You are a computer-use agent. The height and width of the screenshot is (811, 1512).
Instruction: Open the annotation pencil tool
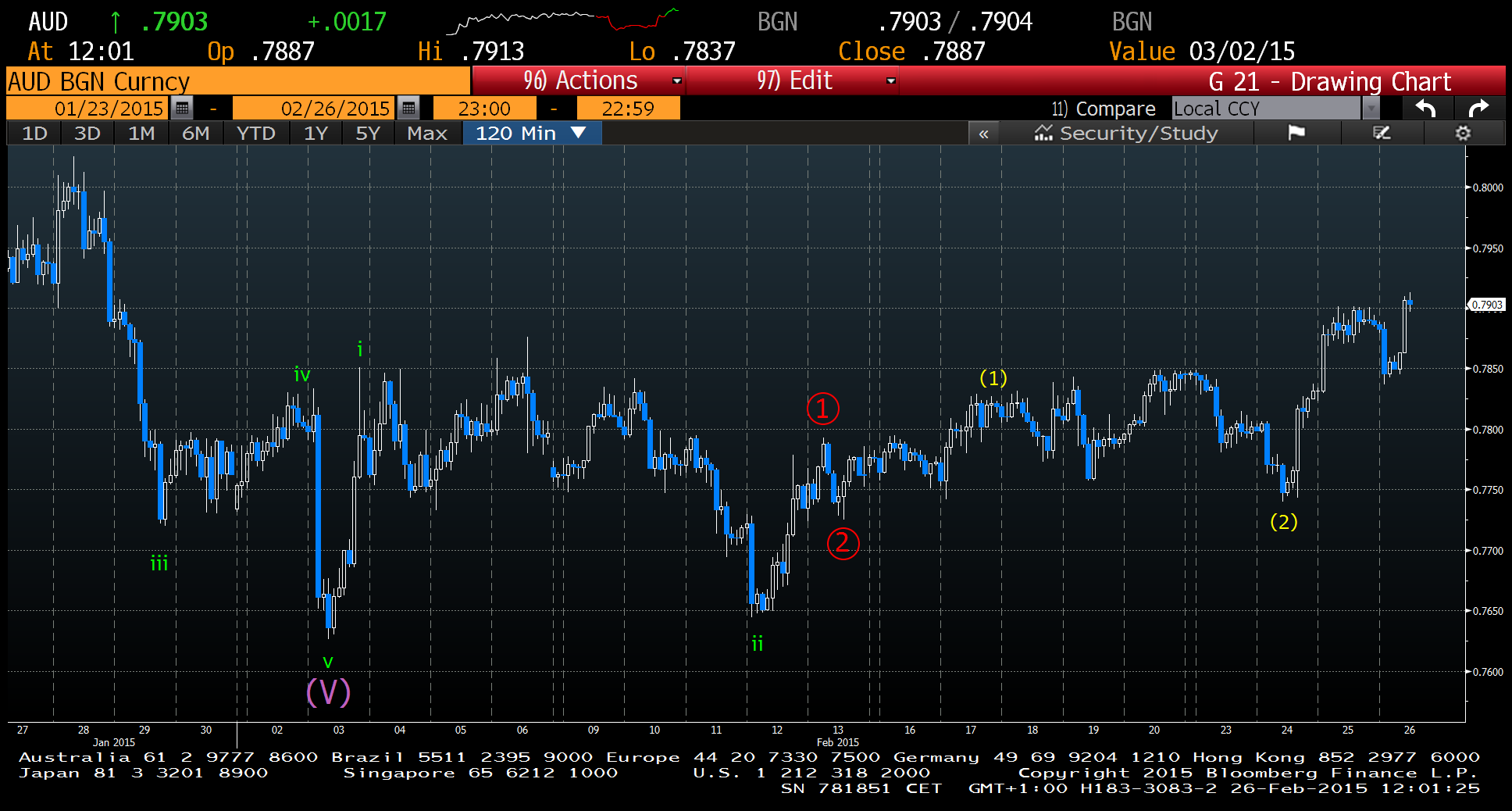pos(1382,134)
